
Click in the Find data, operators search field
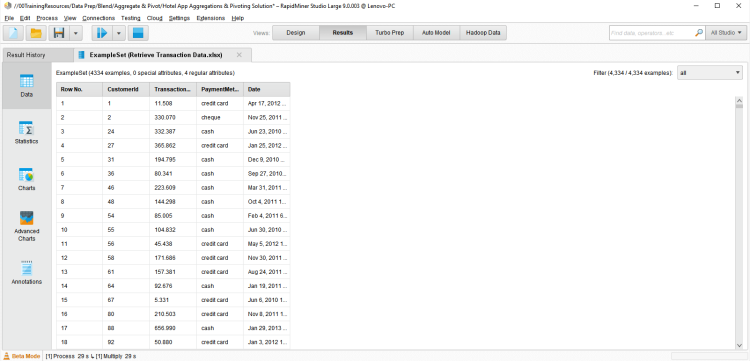[x=651, y=33]
